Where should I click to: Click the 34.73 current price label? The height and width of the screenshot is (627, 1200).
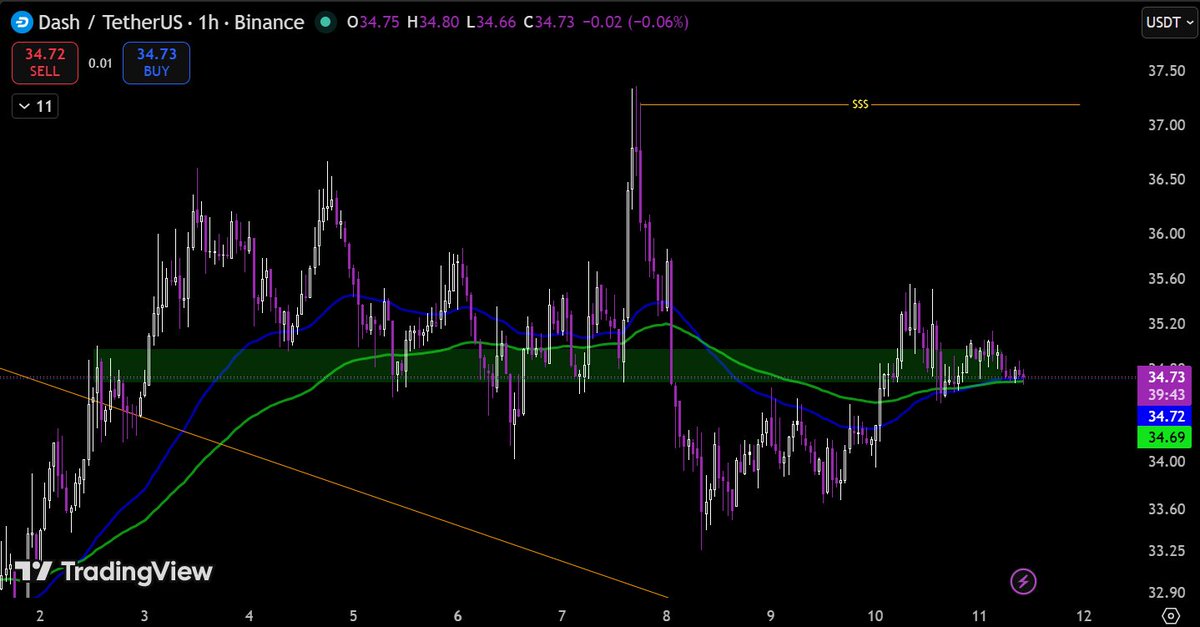point(1166,377)
